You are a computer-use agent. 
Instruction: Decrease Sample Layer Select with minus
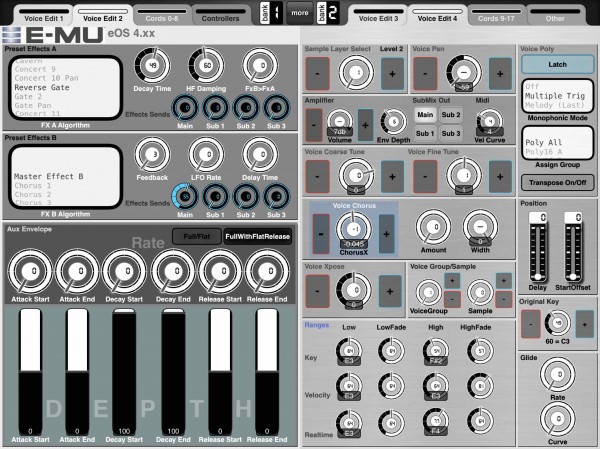(x=317, y=73)
